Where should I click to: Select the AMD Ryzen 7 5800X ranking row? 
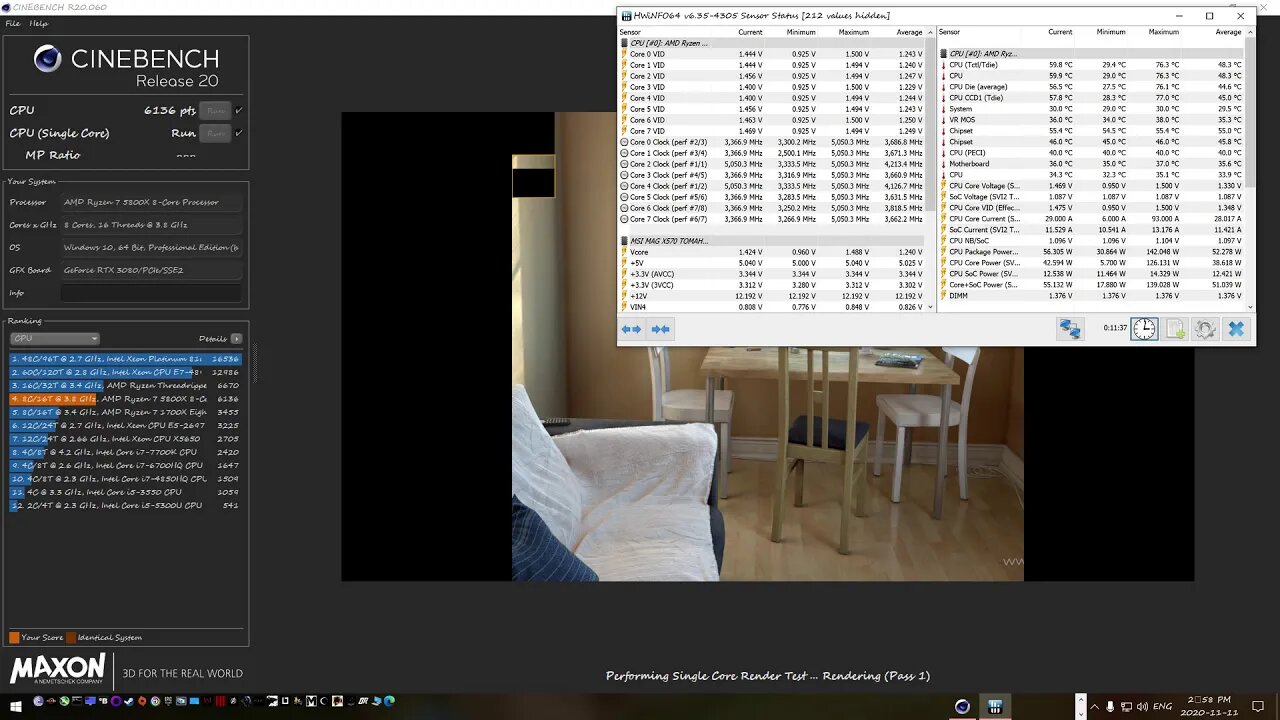coord(125,399)
